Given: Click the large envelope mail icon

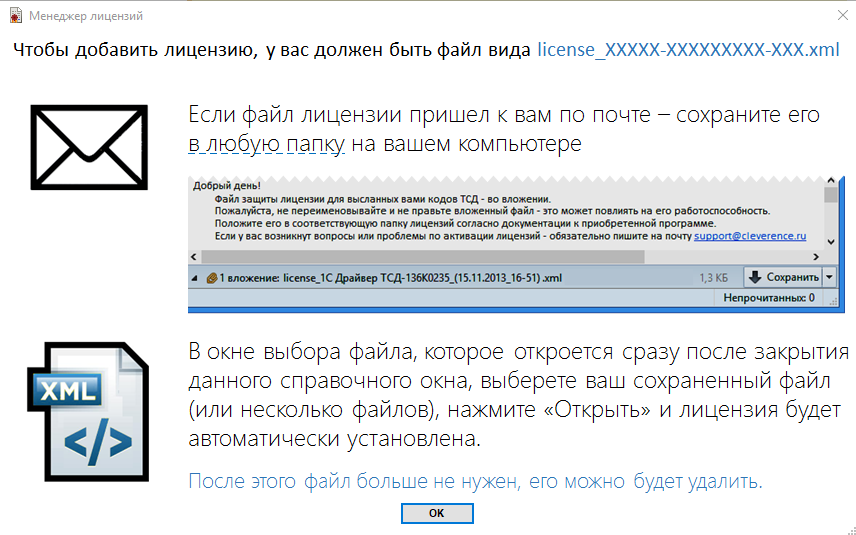Looking at the screenshot, I should [89, 147].
